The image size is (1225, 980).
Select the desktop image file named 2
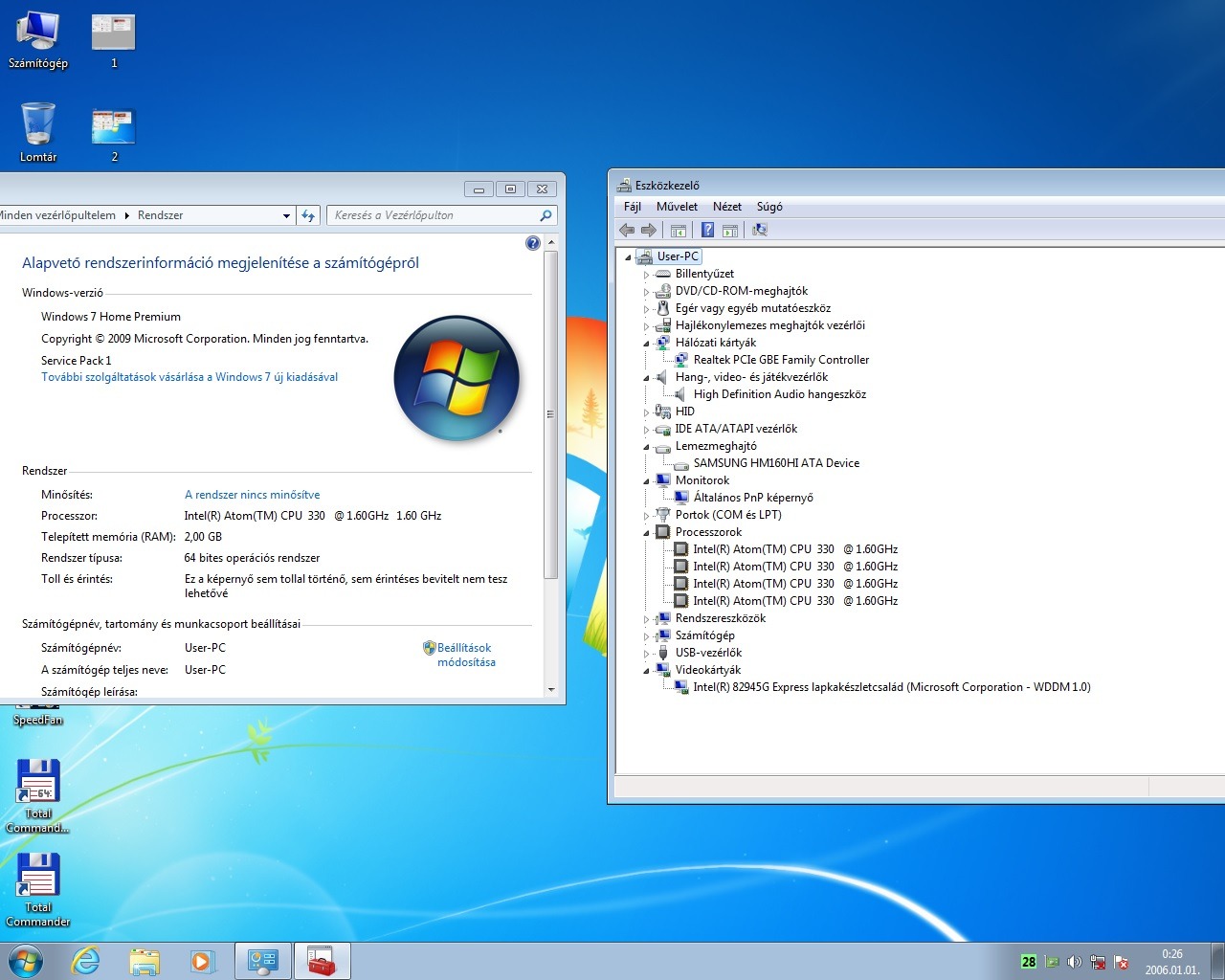tap(114, 135)
